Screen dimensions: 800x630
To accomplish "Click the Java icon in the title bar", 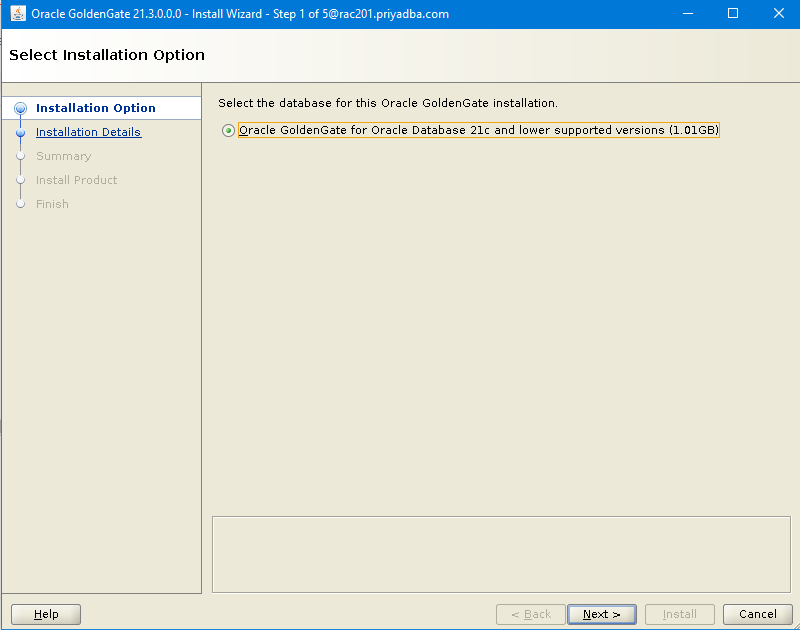I will click(18, 14).
